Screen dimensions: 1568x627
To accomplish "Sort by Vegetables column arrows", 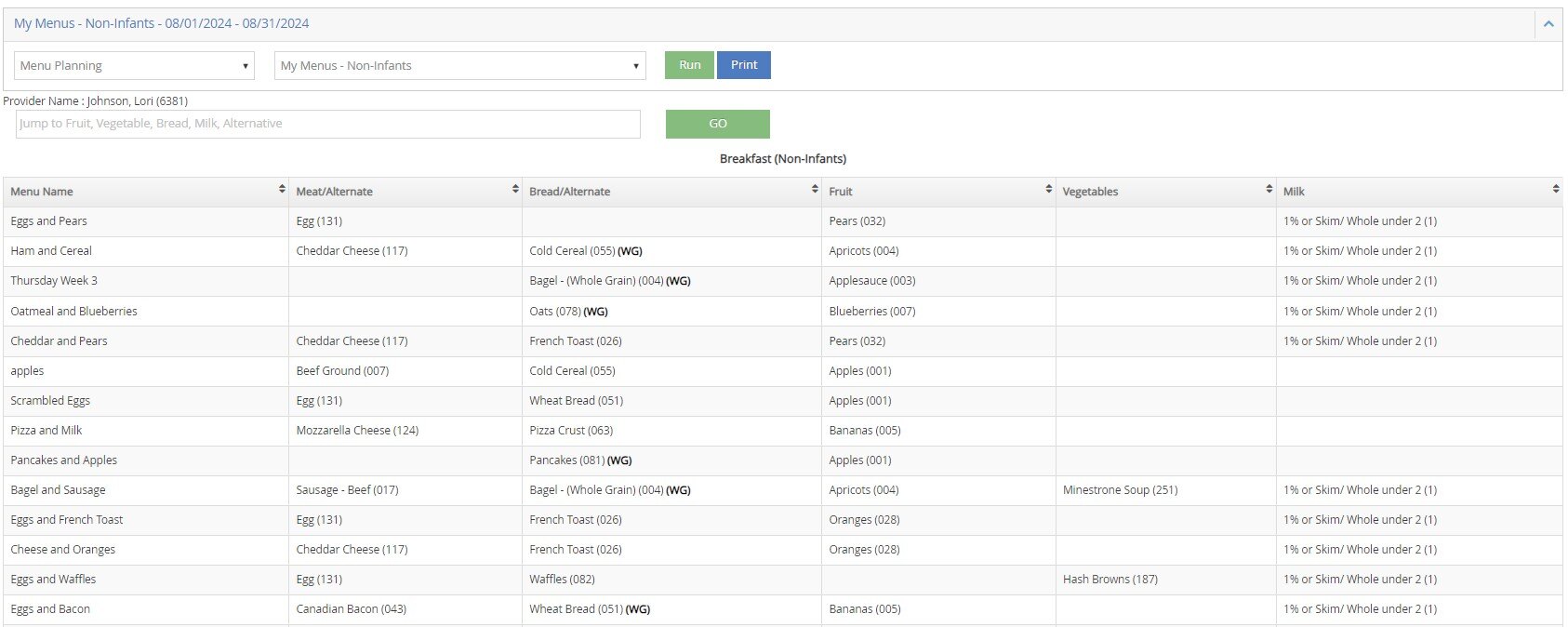I will 1269,189.
